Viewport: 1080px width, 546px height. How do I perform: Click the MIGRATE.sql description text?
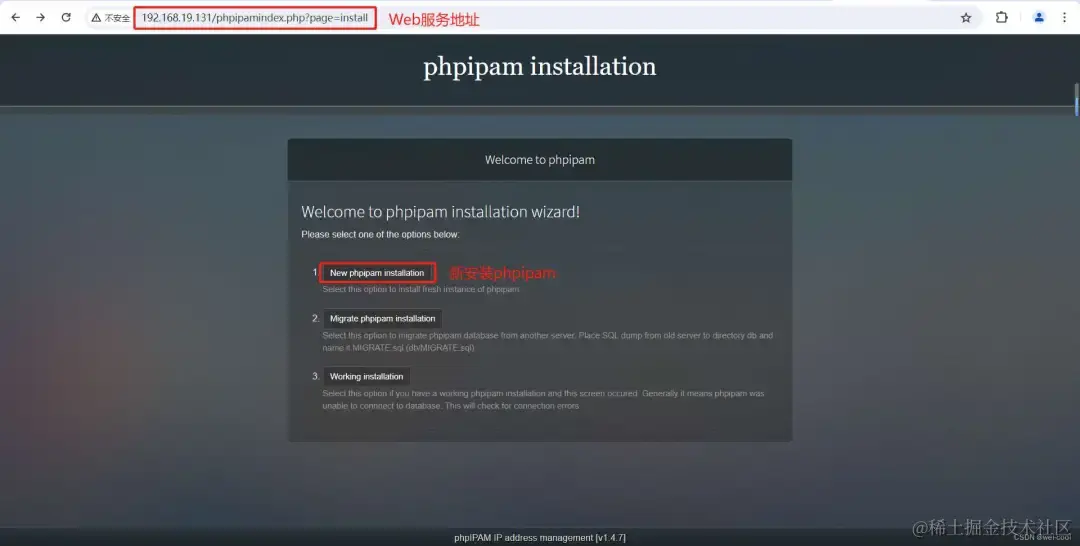548,342
